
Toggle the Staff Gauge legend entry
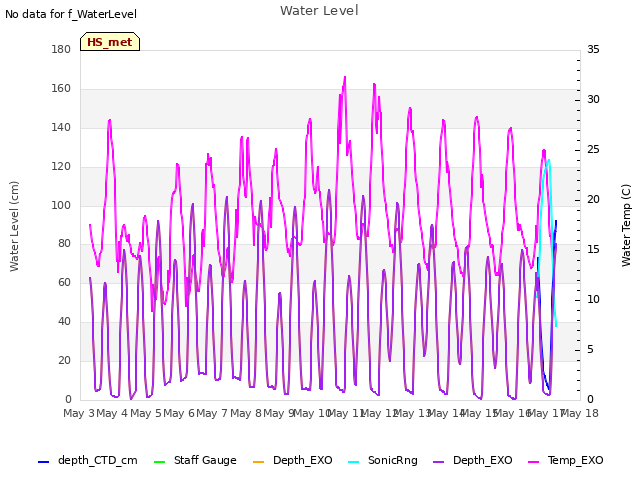tap(195, 460)
